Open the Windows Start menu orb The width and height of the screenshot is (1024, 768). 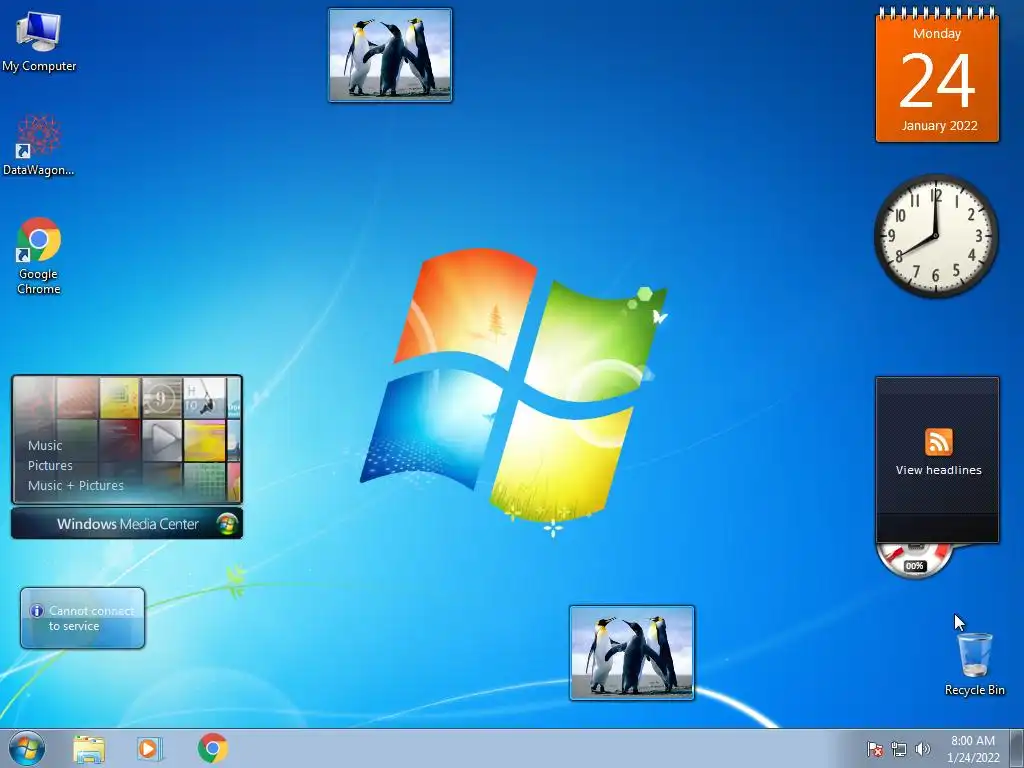tap(27, 748)
